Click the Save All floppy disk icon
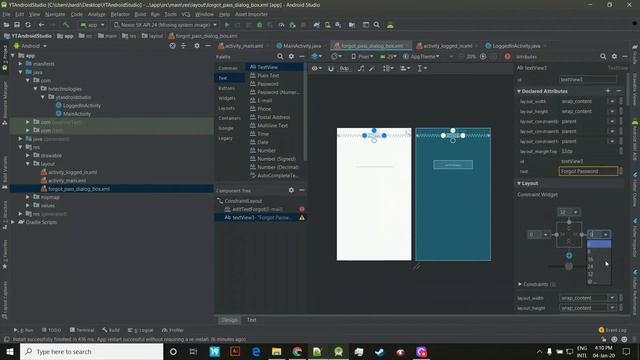 click(x=17, y=25)
